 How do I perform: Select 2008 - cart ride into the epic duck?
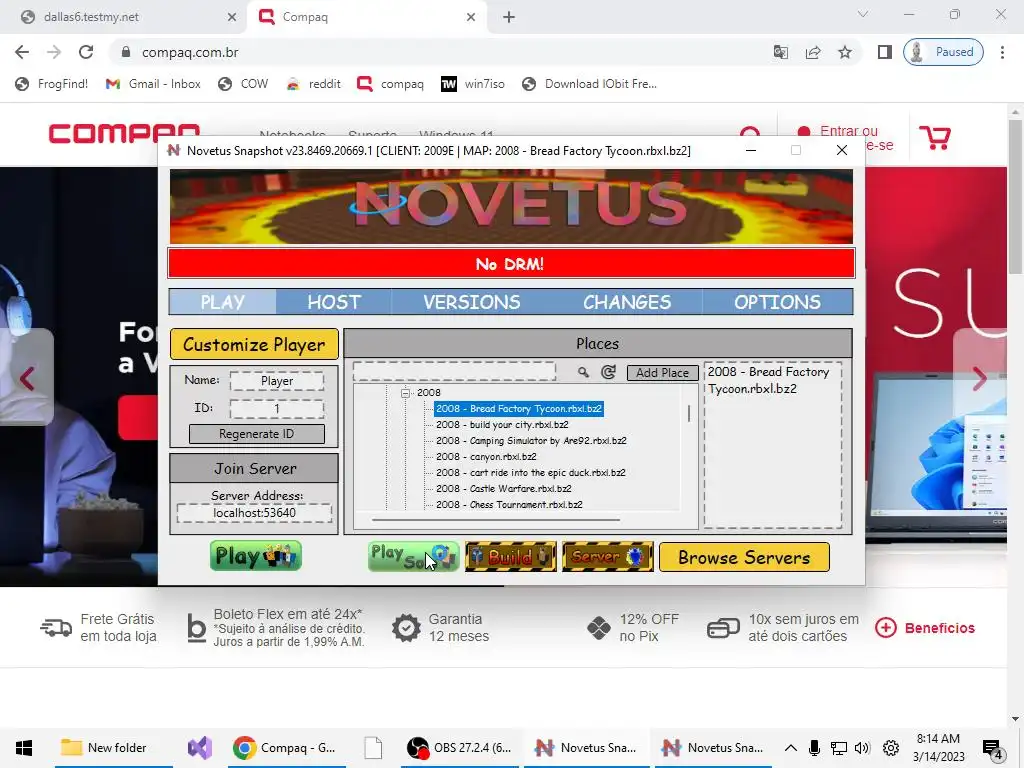pyautogui.click(x=531, y=472)
